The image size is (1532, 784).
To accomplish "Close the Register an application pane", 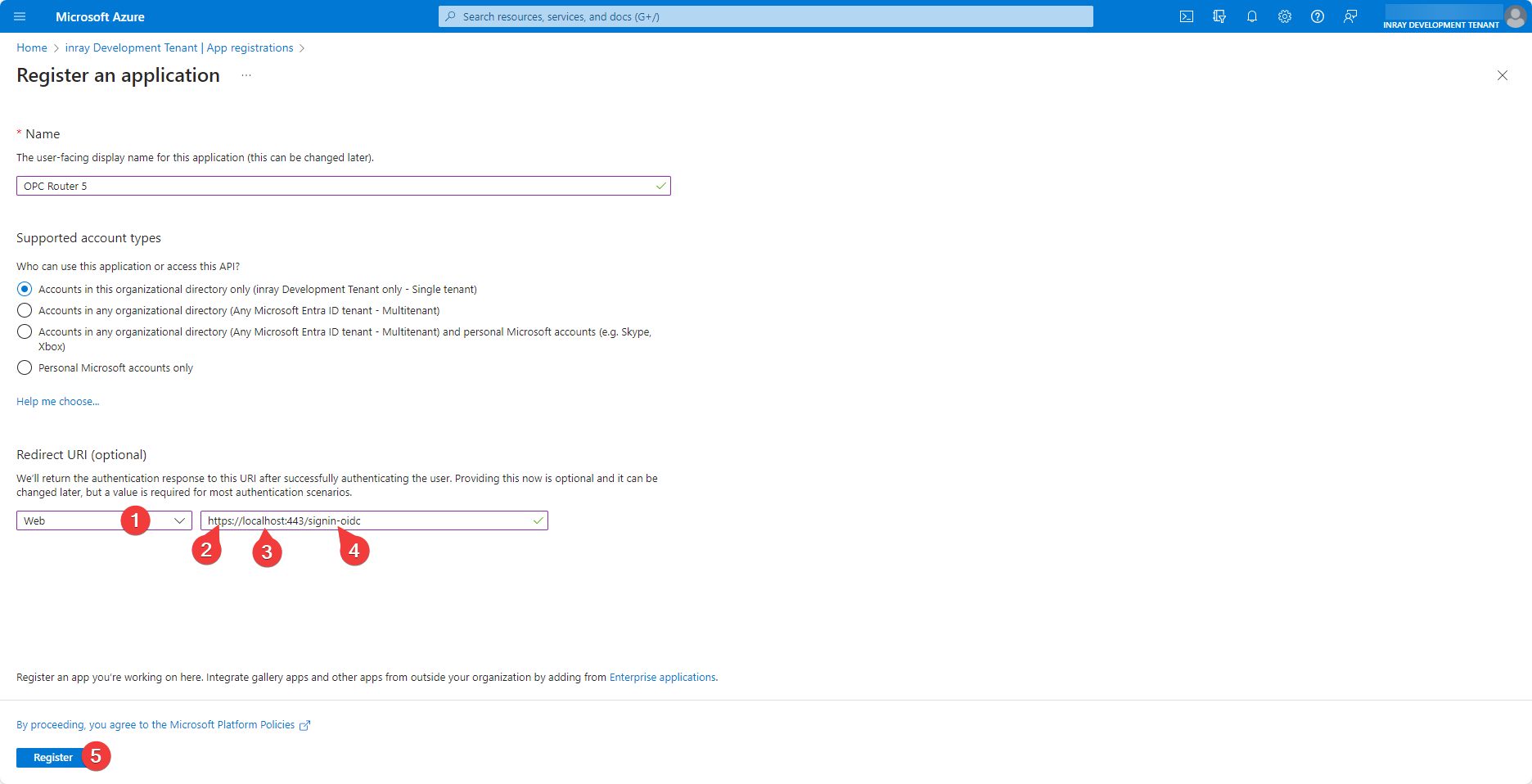I will click(1503, 75).
